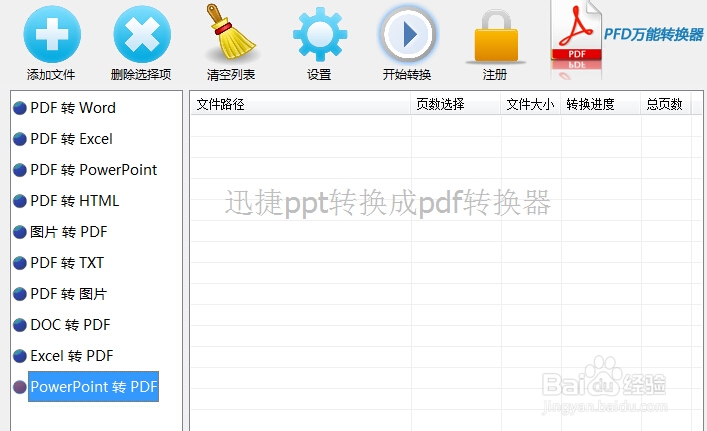Select PDF 转 Word mode

tap(73, 108)
